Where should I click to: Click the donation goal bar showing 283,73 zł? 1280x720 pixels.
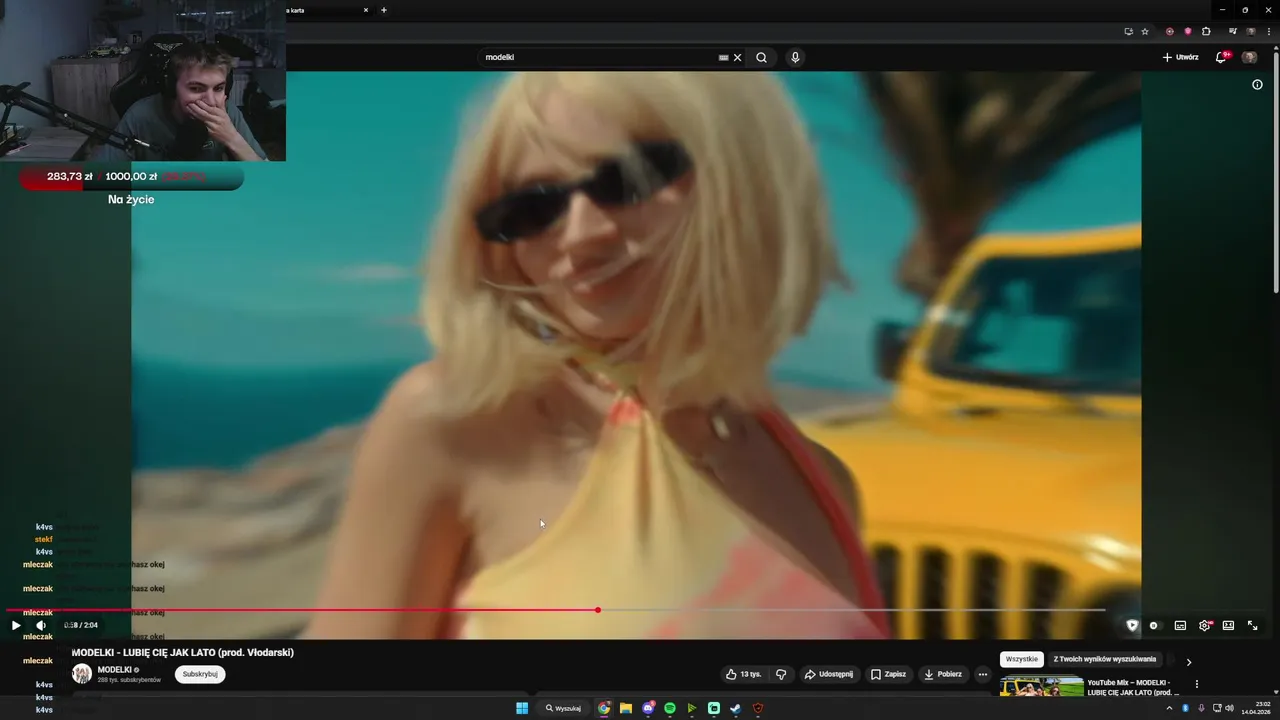pos(131,177)
